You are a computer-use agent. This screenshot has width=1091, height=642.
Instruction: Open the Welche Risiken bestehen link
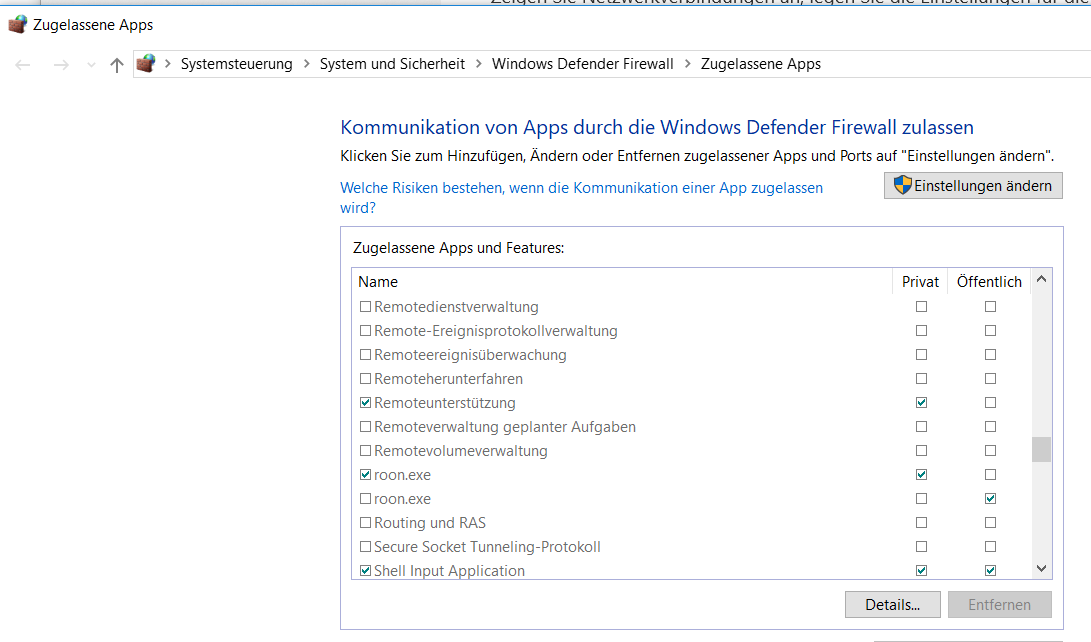point(581,198)
